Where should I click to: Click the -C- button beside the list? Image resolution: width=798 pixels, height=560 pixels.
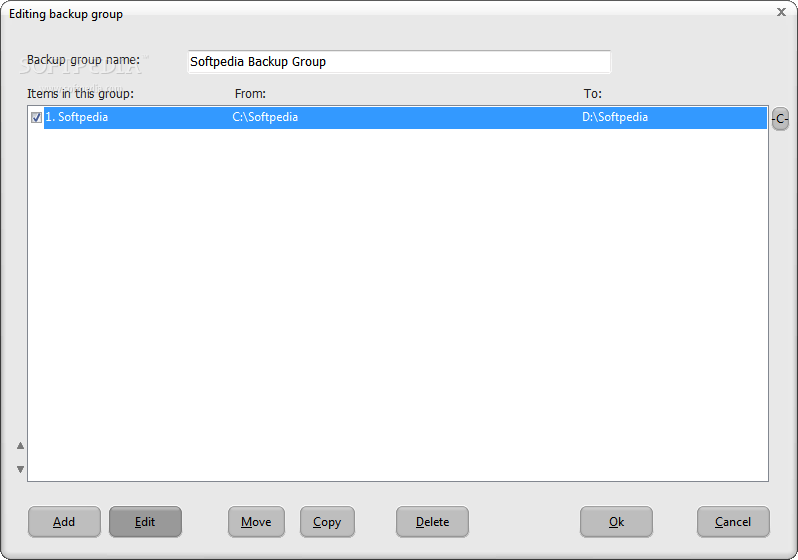click(780, 119)
